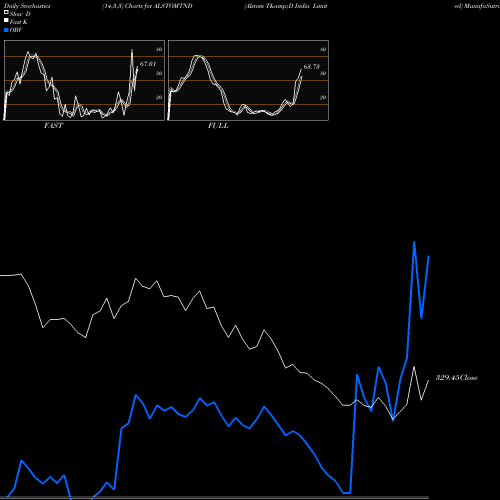Click the FULL stochastic chart thumbnail
Screen dimensions: 500x500
point(248,80)
